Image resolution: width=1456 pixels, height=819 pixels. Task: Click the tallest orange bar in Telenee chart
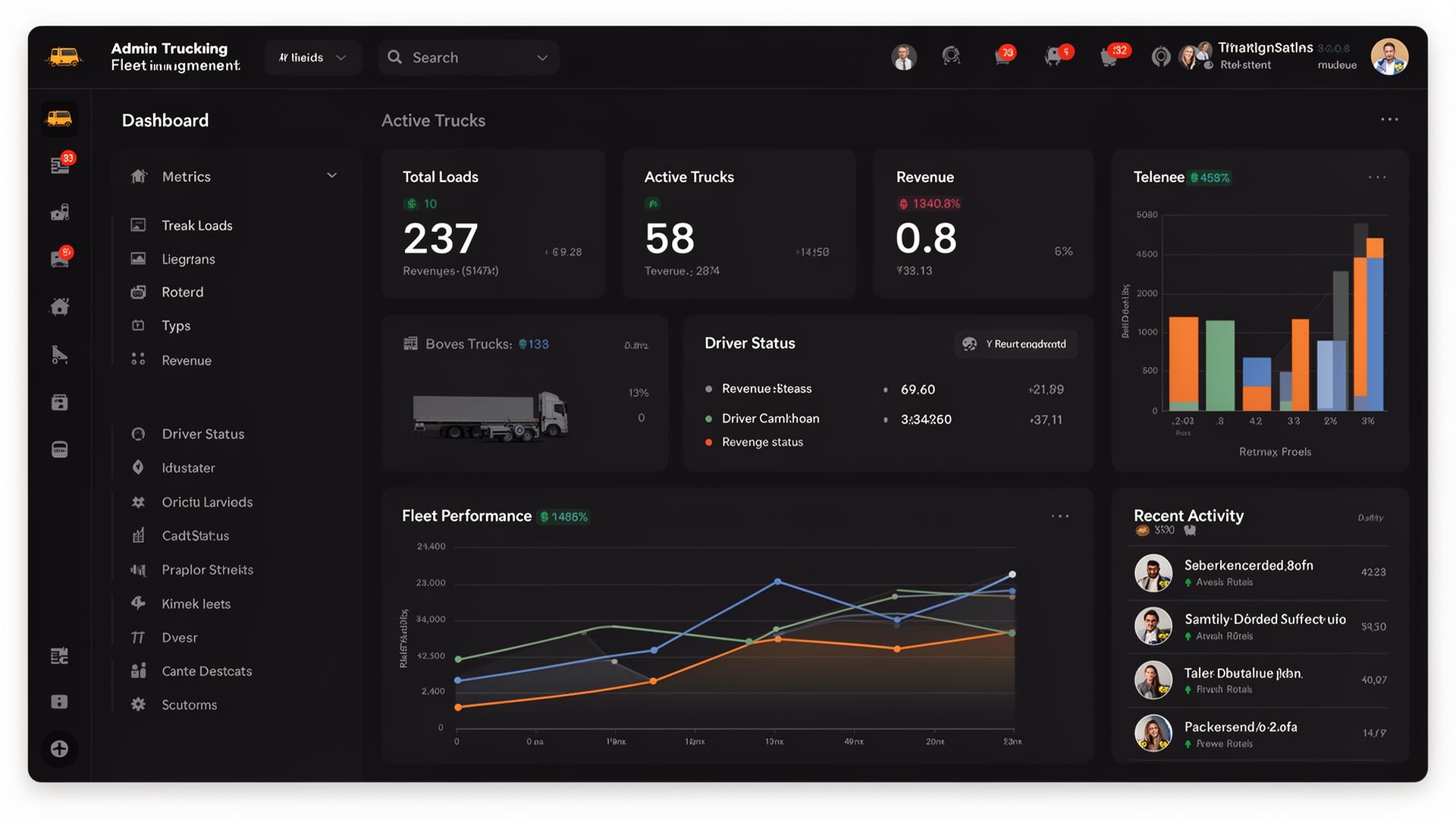[1360, 326]
